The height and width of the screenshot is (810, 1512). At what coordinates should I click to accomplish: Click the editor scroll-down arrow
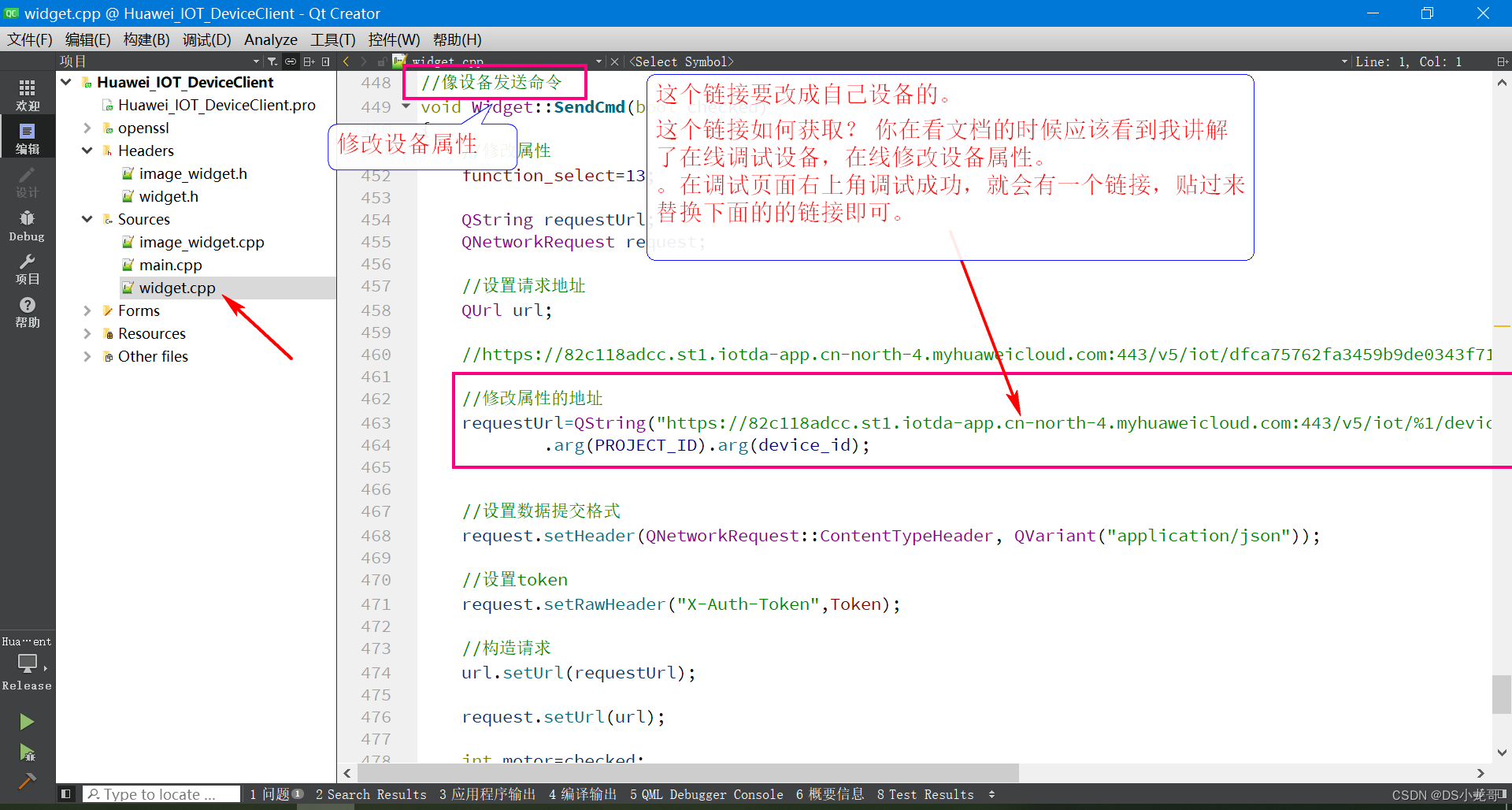coord(1501,752)
